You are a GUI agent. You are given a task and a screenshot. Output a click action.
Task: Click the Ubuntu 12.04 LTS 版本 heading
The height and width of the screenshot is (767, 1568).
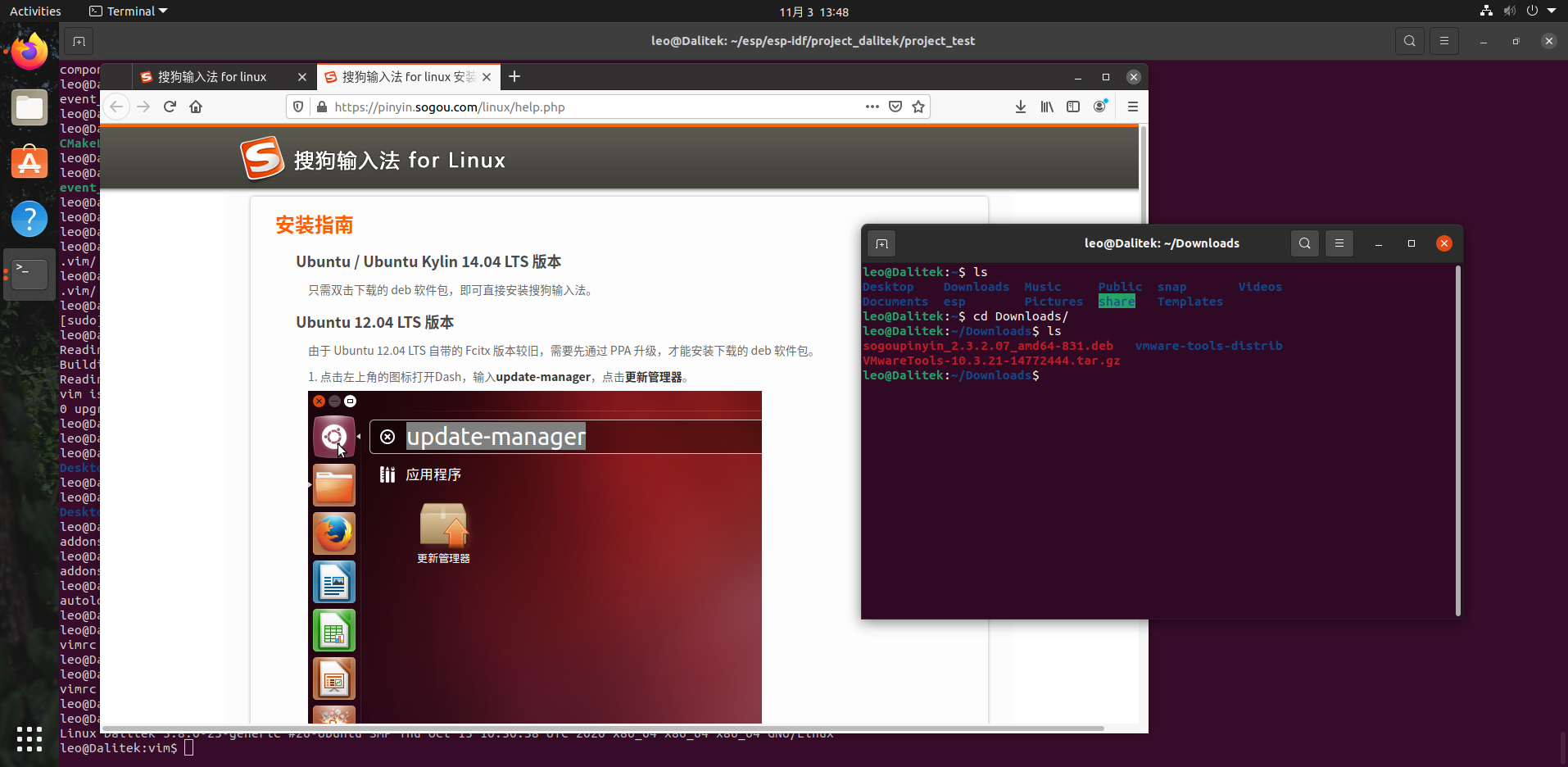click(x=375, y=322)
